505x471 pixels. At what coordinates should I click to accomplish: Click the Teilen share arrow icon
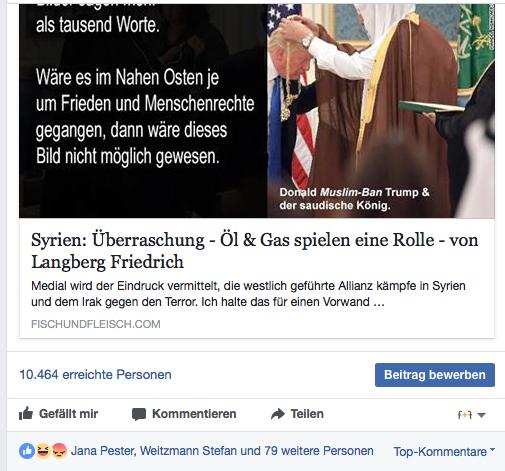278,414
